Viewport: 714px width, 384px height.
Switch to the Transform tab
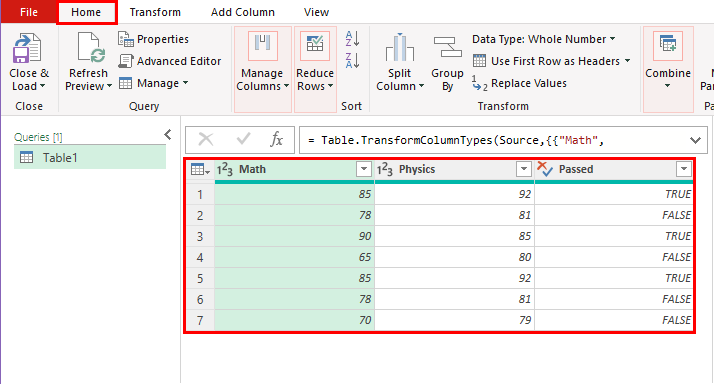[155, 12]
